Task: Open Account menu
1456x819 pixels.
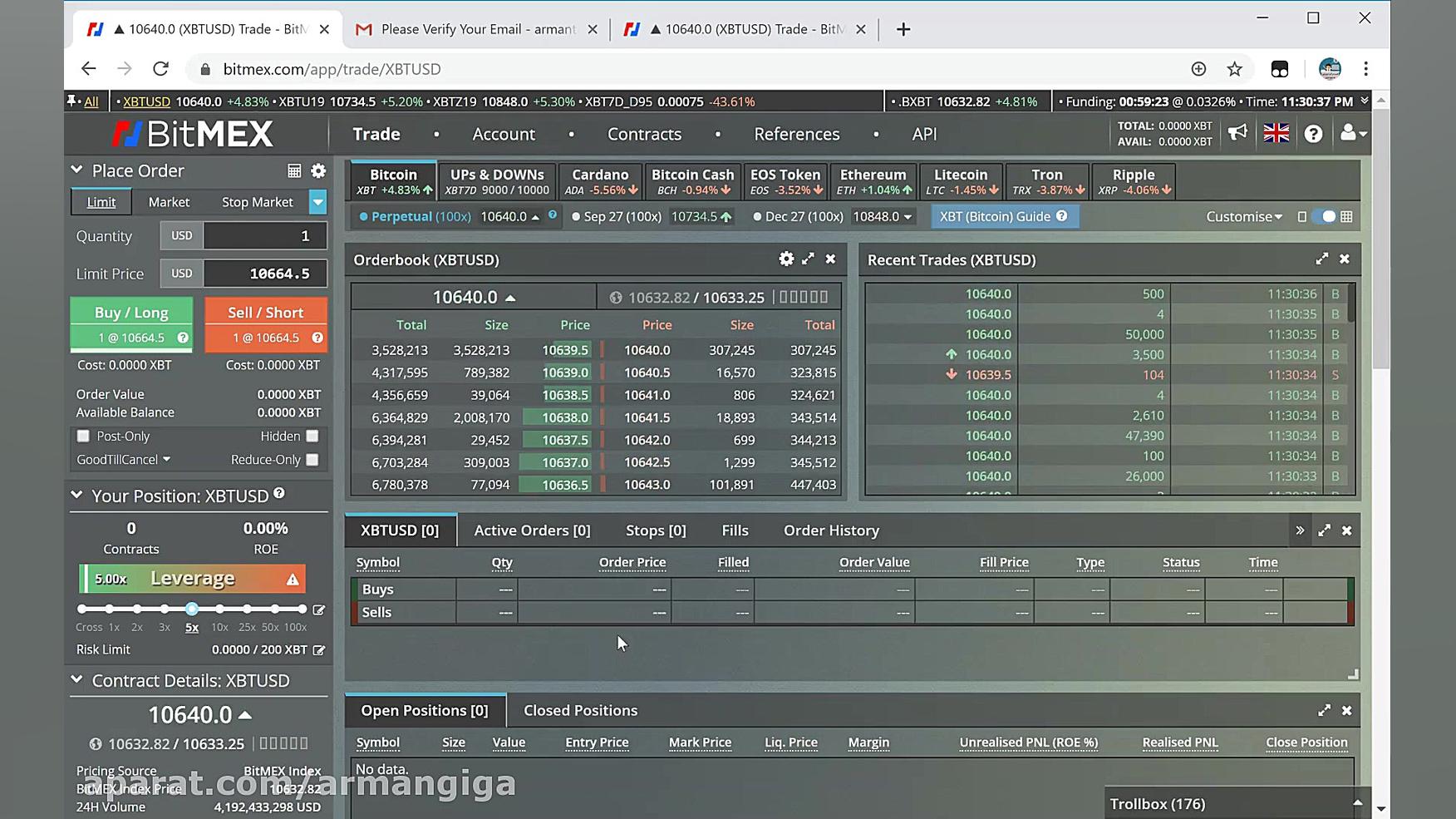Action: click(504, 134)
